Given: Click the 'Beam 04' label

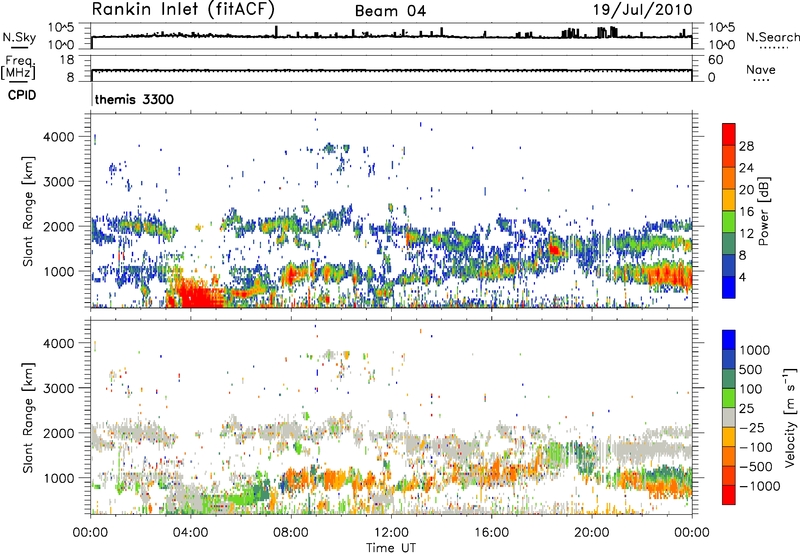Looking at the screenshot, I should (x=390, y=11).
